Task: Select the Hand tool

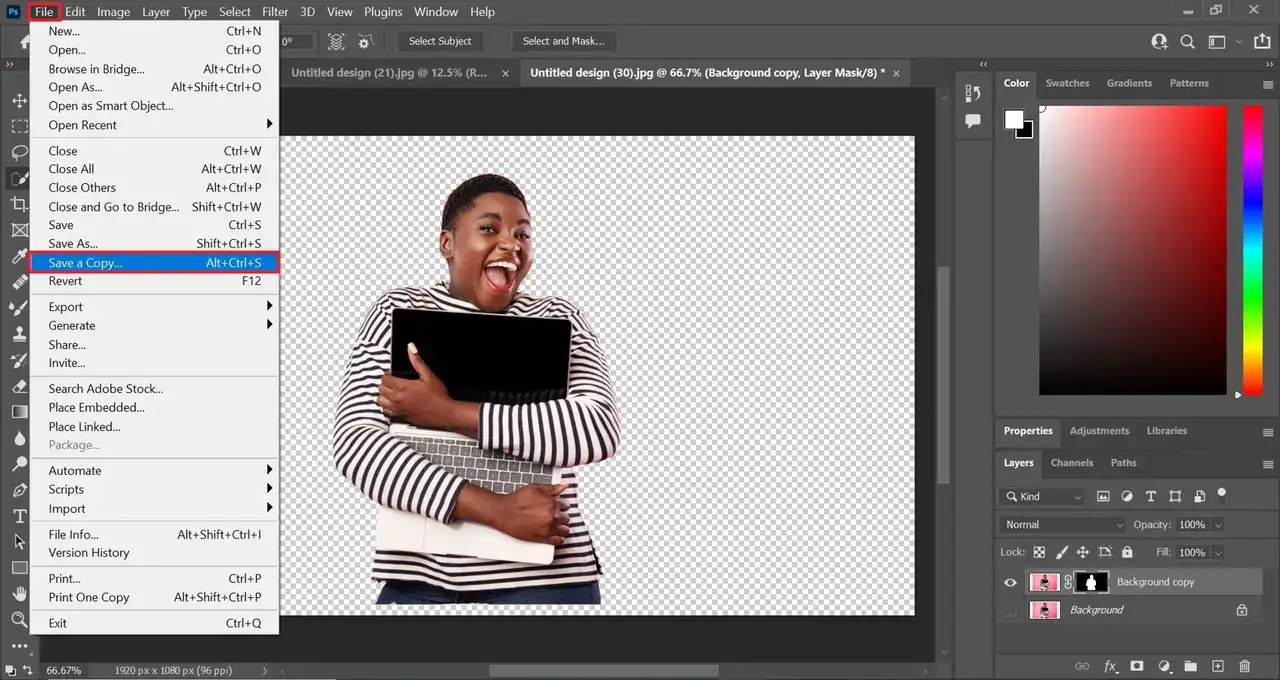Action: coord(19,594)
